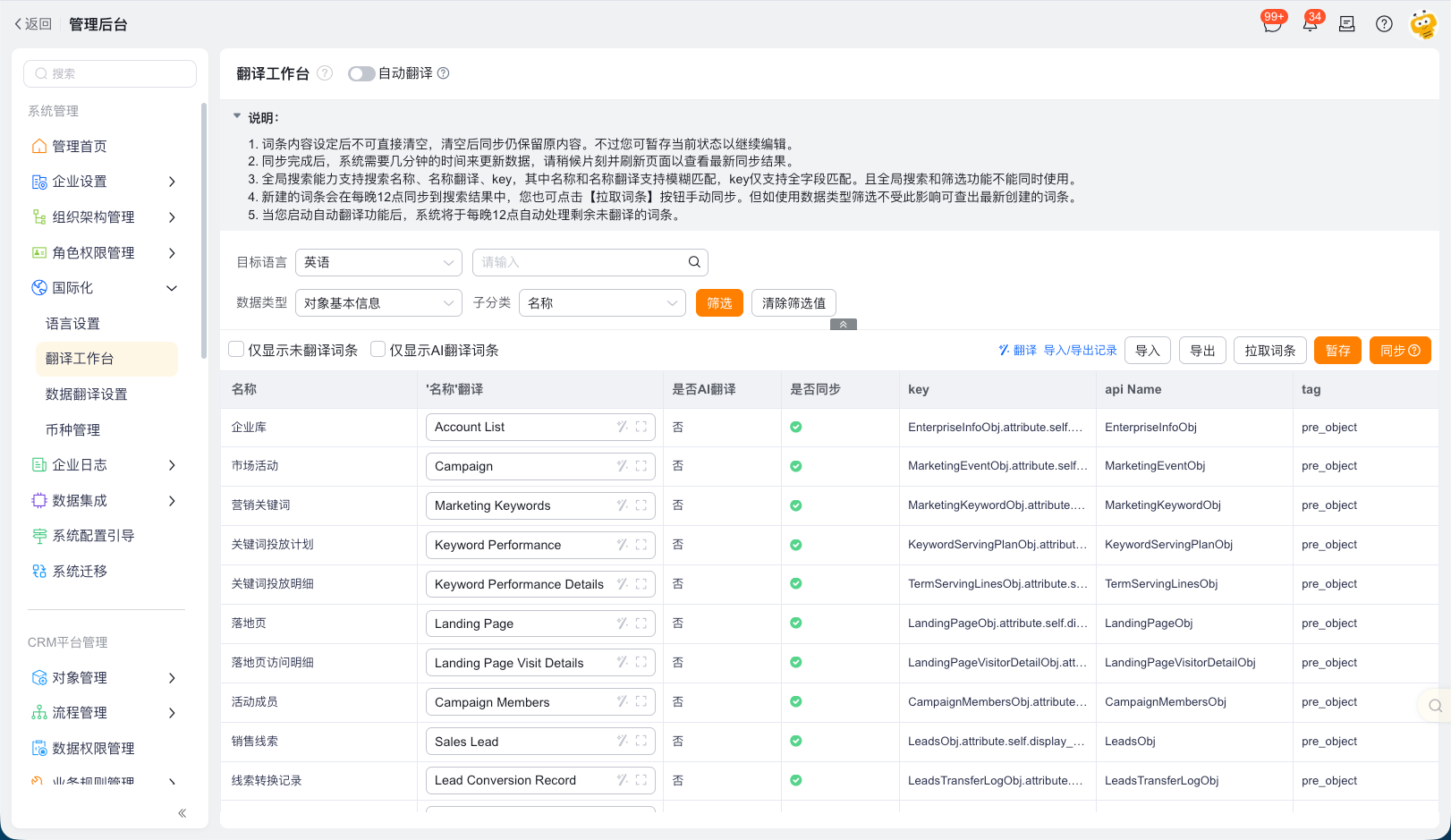Open the messages icon with 99+ badge

[x=1272, y=24]
